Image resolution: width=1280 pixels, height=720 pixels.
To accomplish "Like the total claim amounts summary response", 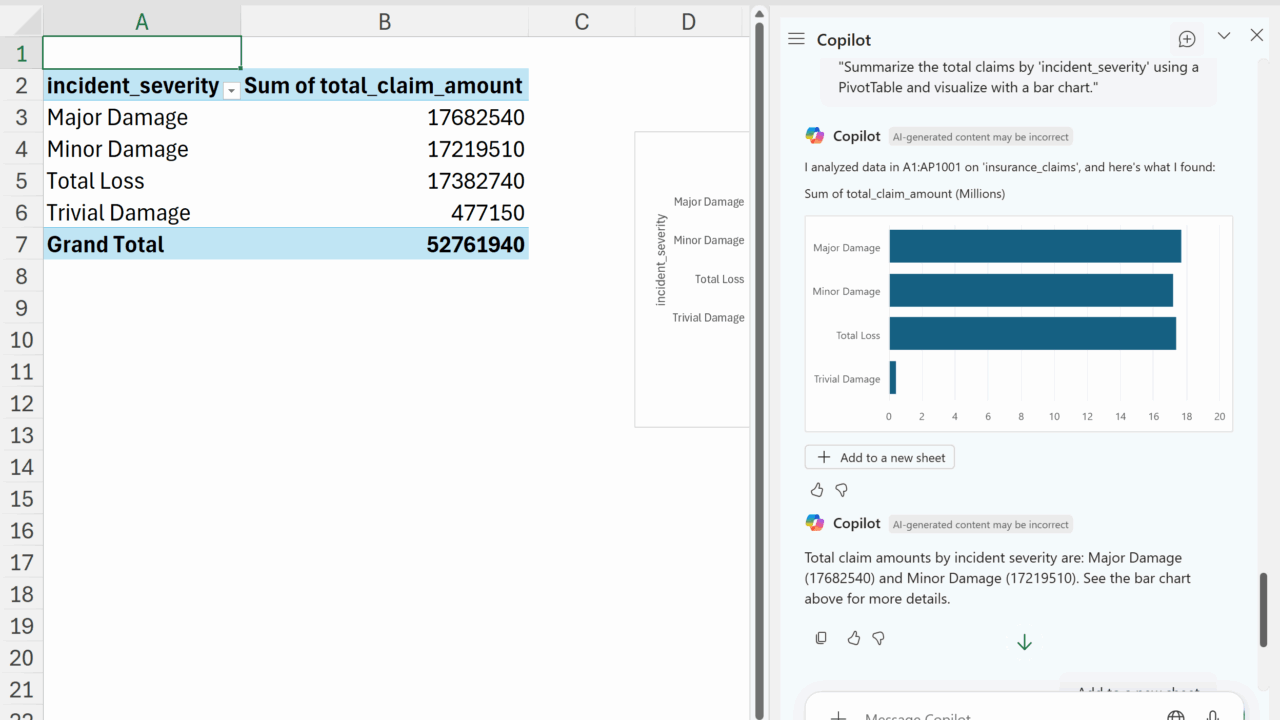I will pyautogui.click(x=853, y=638).
